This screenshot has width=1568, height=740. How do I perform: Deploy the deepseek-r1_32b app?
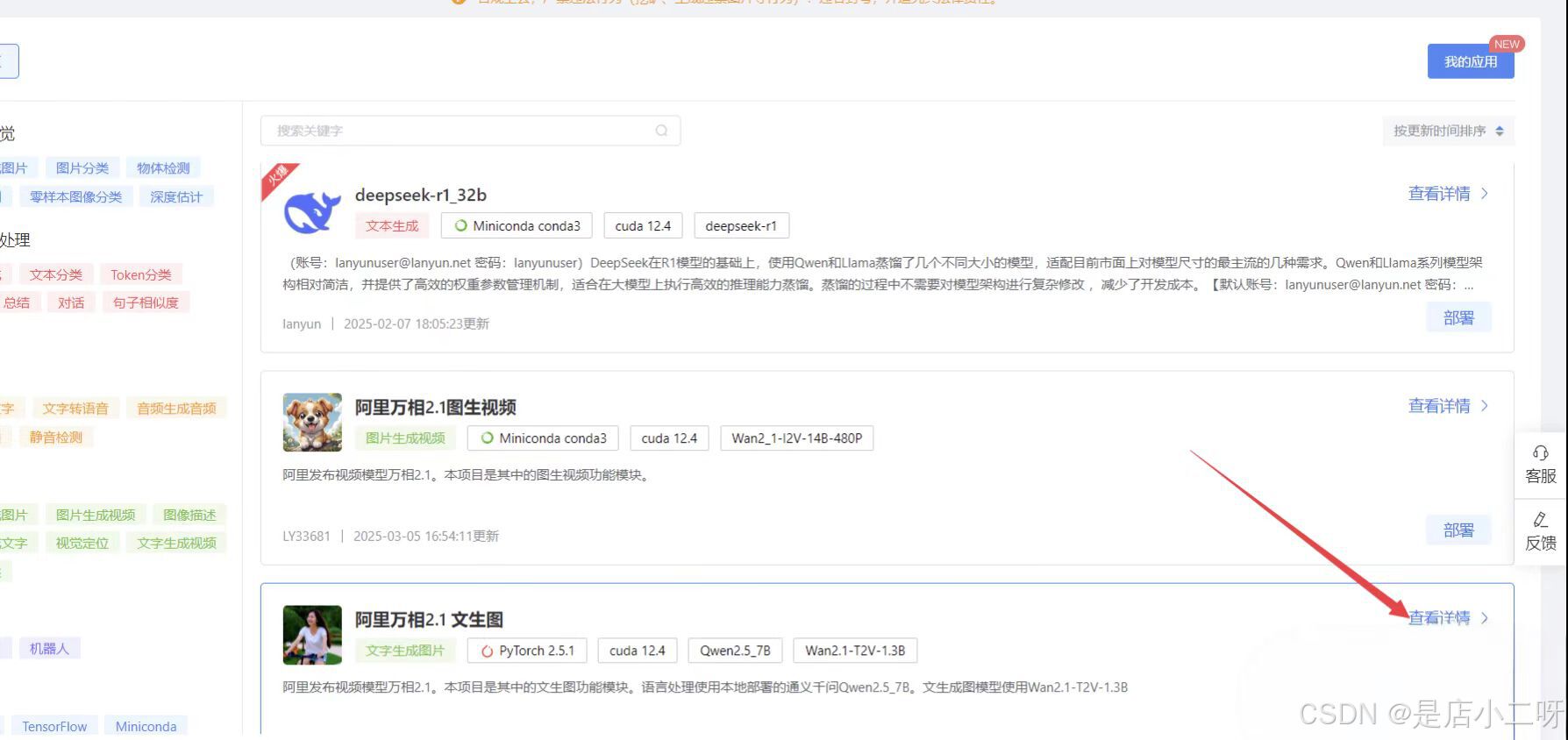tap(1458, 318)
